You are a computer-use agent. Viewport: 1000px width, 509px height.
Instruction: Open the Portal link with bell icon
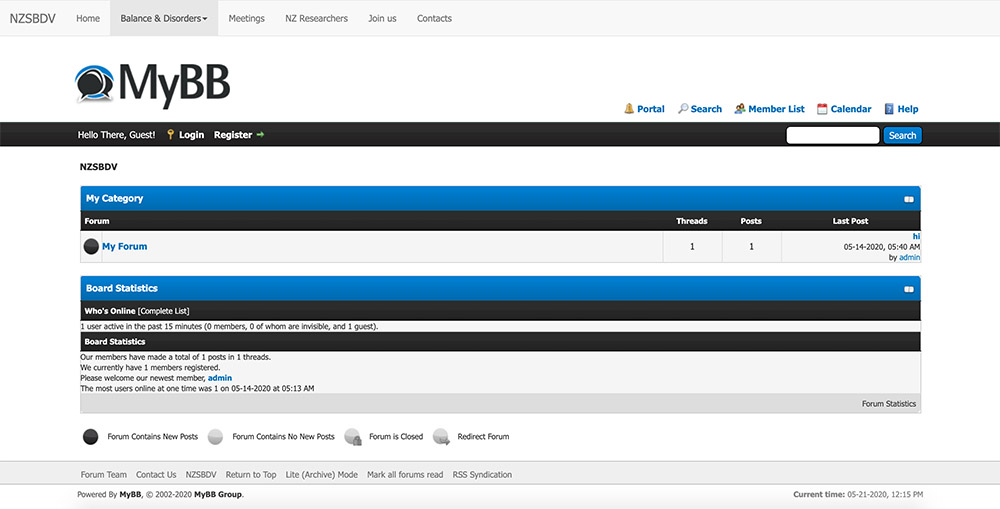(x=644, y=109)
